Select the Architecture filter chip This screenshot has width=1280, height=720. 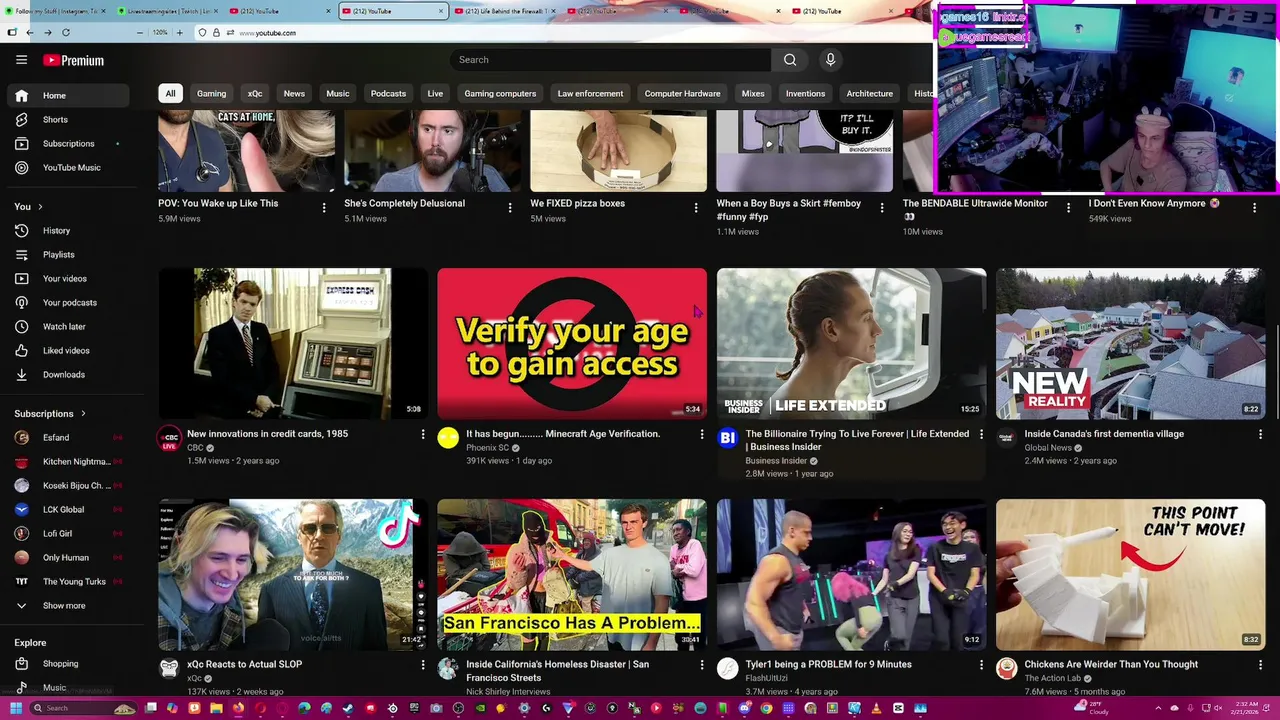869,93
